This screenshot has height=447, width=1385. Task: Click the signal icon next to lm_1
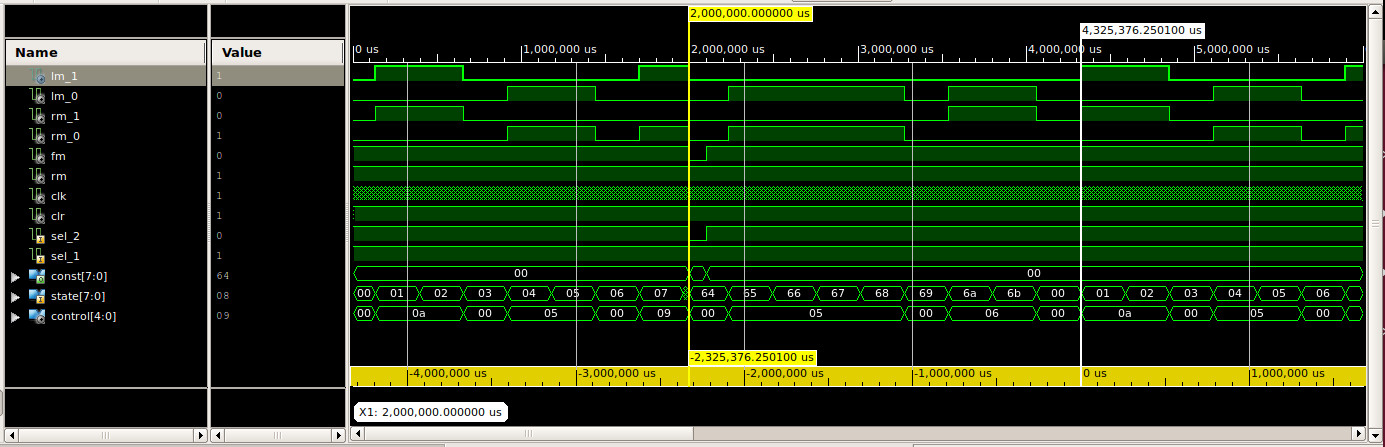pyautogui.click(x=39, y=76)
